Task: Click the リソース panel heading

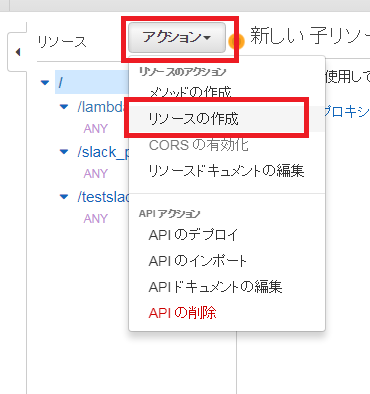Action: (62, 42)
